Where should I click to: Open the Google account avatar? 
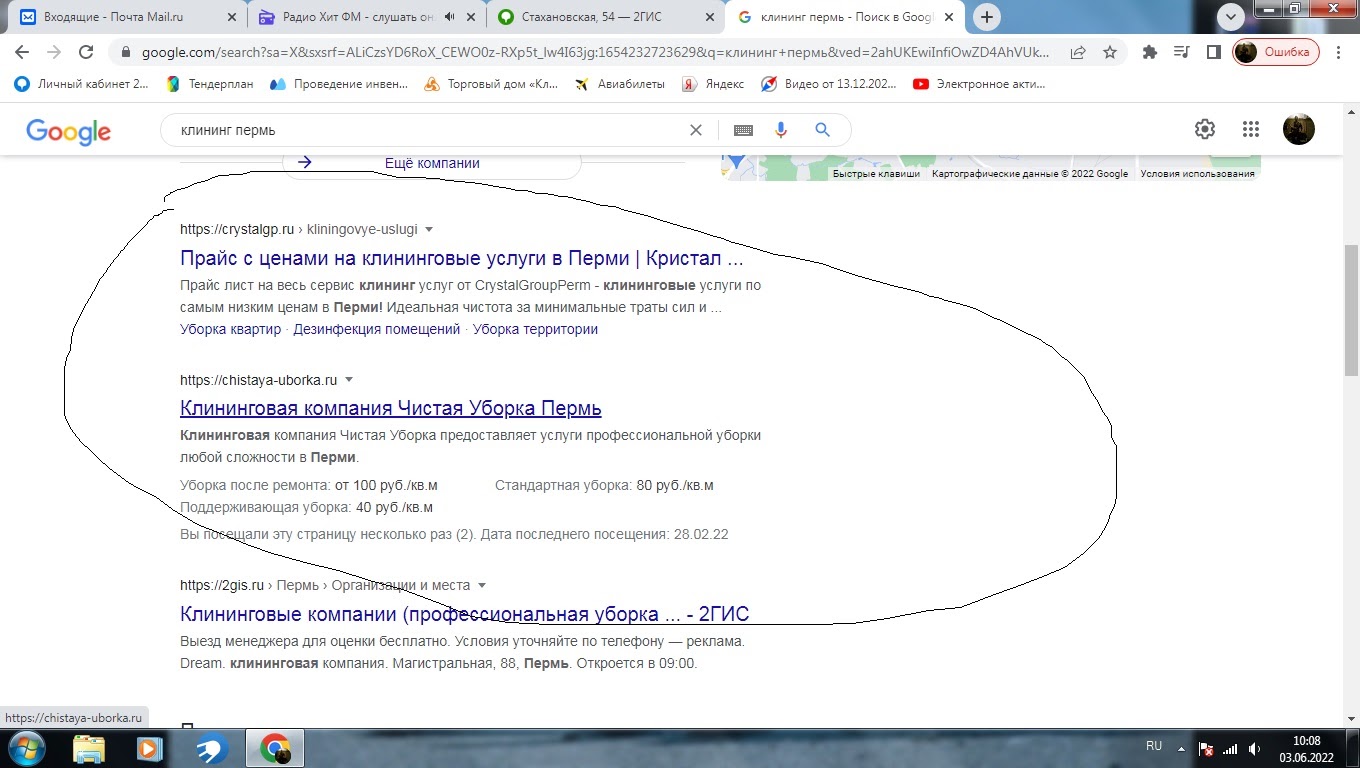pyautogui.click(x=1299, y=129)
